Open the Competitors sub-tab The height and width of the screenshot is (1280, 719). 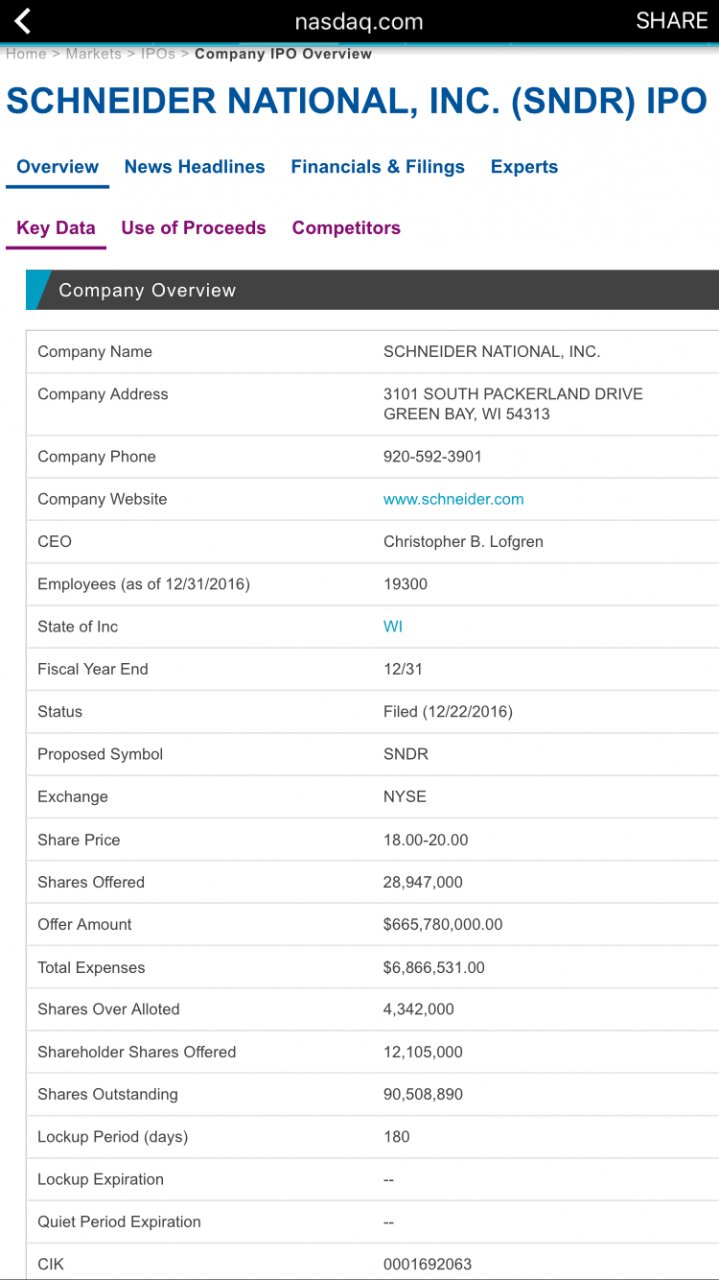pos(346,228)
